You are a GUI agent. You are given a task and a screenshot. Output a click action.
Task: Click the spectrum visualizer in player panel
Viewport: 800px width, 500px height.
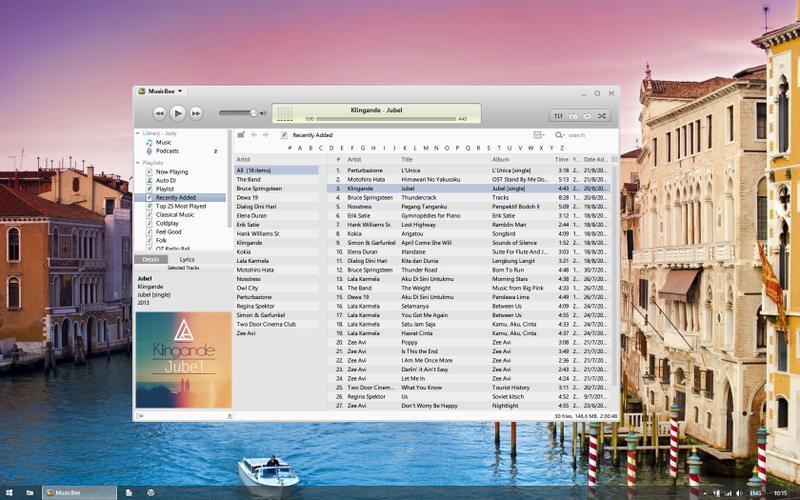285,113
